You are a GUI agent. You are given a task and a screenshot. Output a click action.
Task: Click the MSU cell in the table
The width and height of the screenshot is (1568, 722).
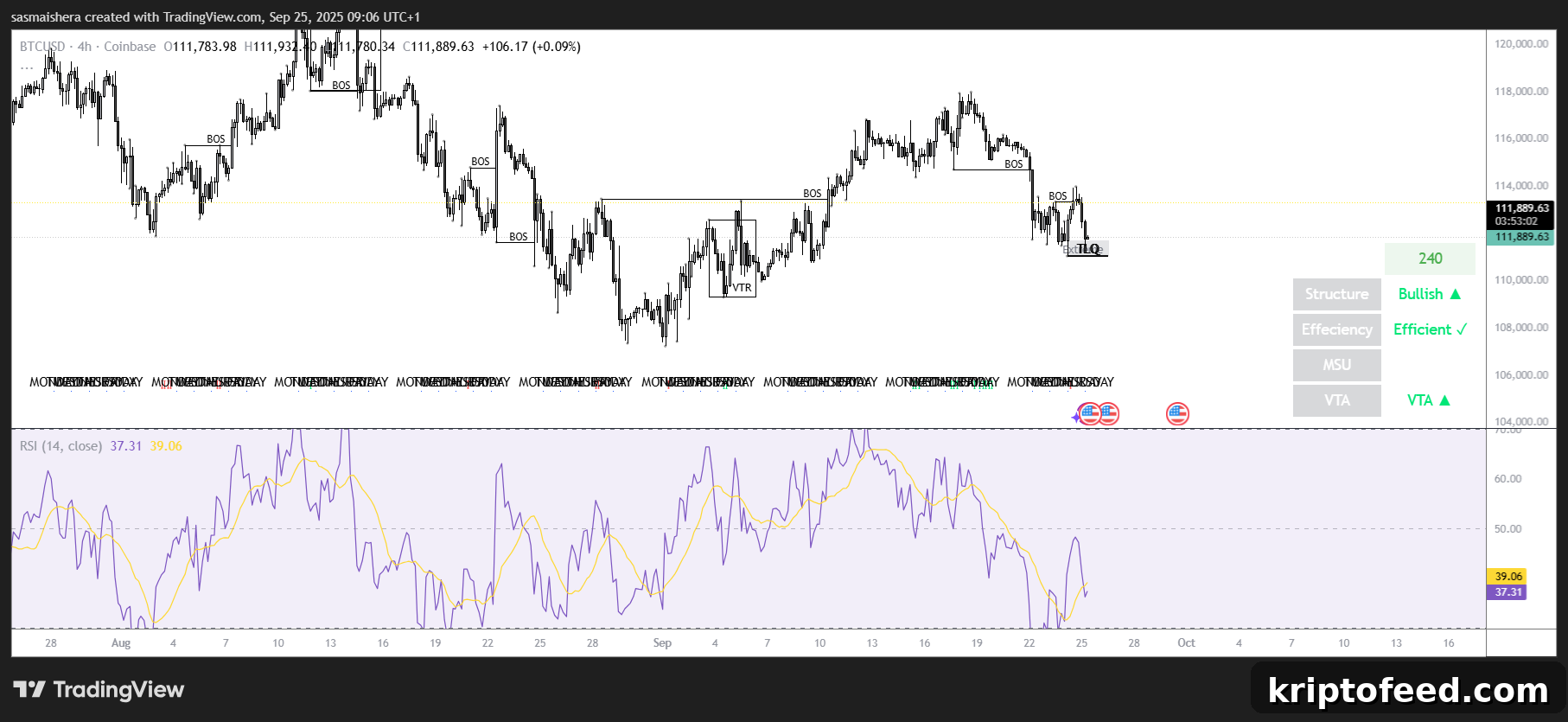pyautogui.click(x=1336, y=365)
